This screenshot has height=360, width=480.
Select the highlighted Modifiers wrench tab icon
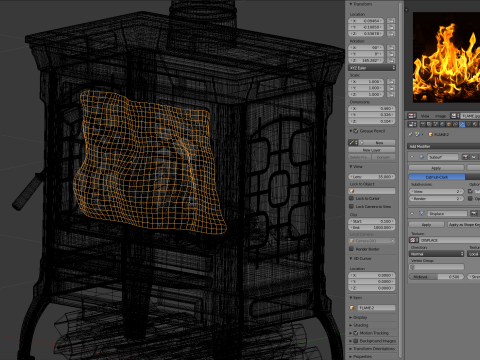coord(462,124)
